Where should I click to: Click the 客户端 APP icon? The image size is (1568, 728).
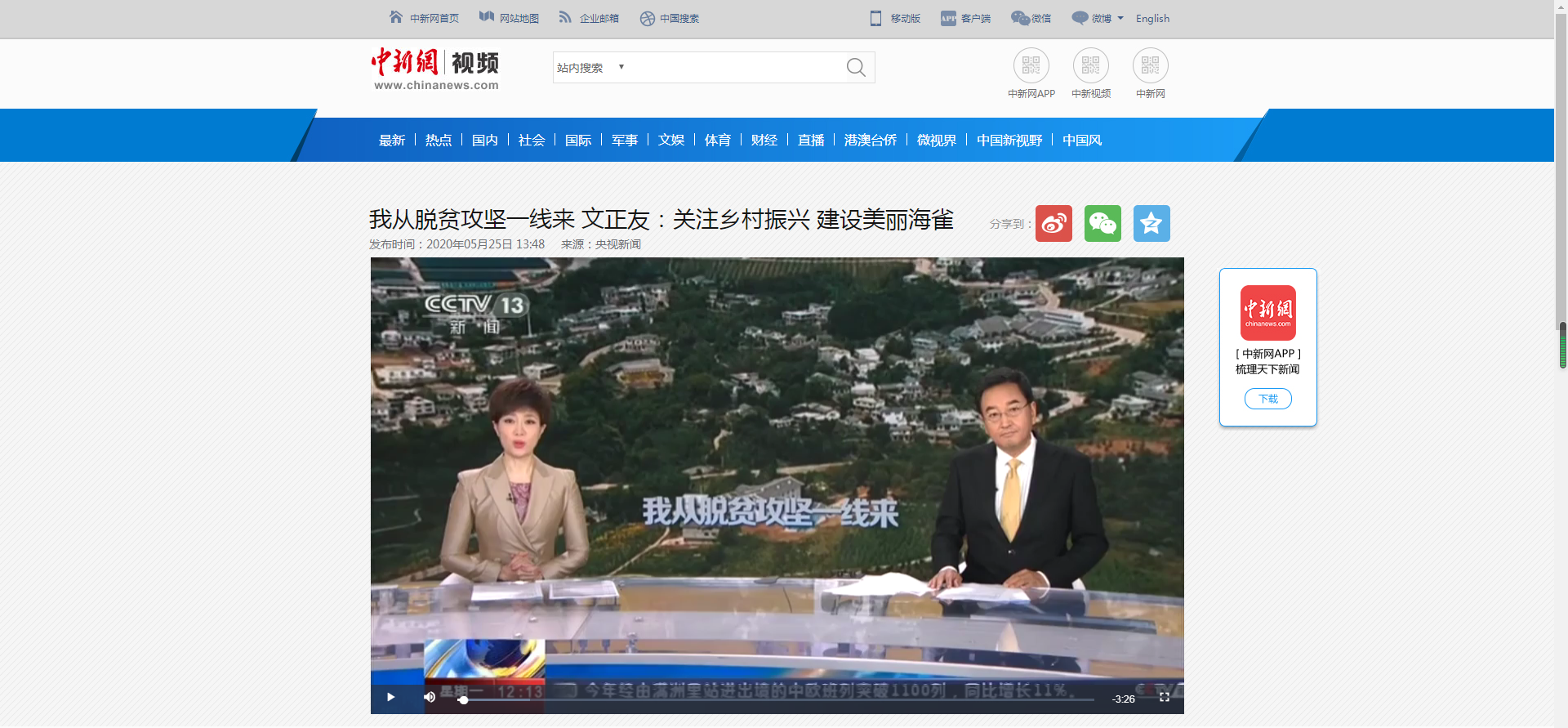948,18
